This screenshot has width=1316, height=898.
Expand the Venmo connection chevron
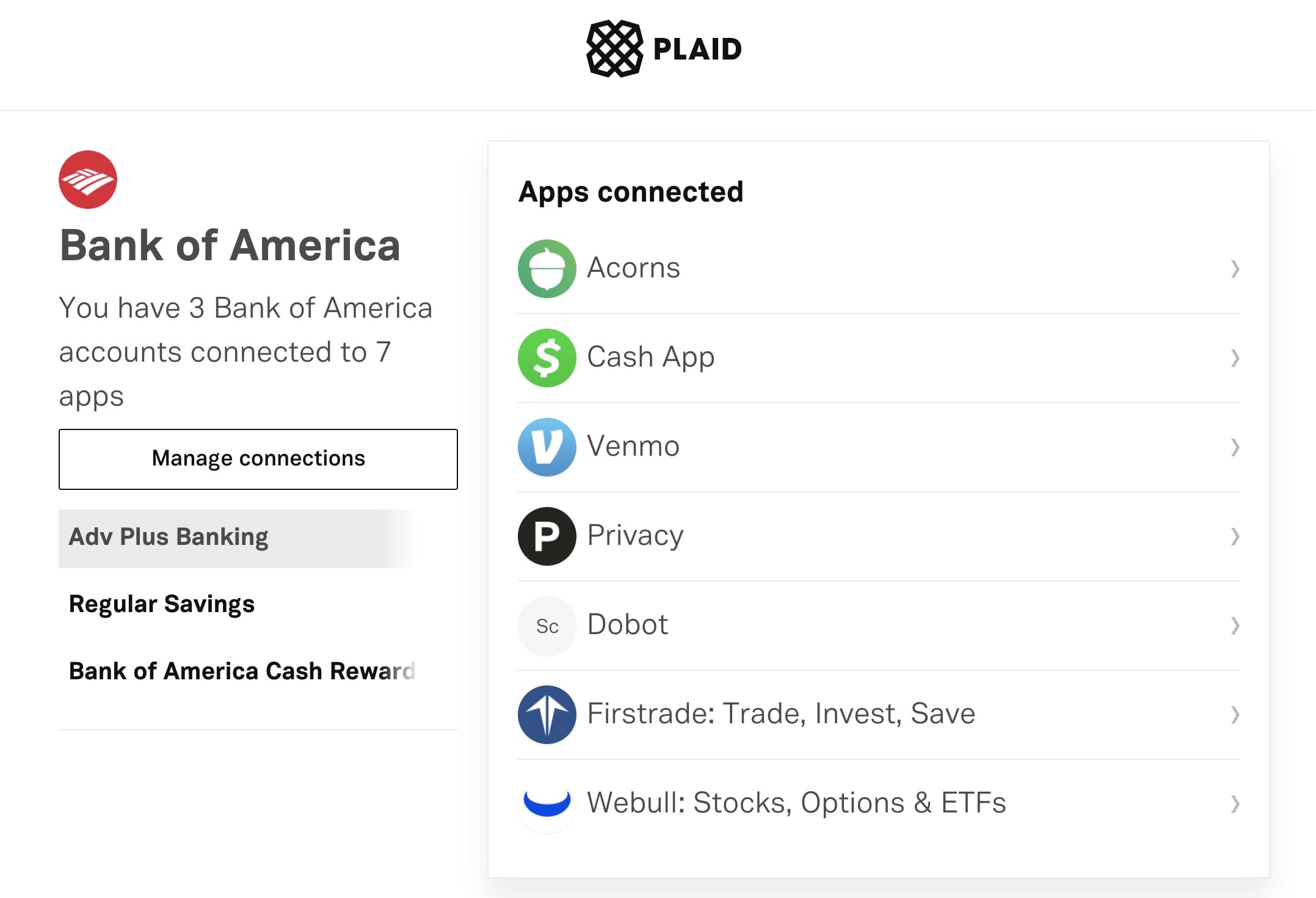pos(1235,447)
